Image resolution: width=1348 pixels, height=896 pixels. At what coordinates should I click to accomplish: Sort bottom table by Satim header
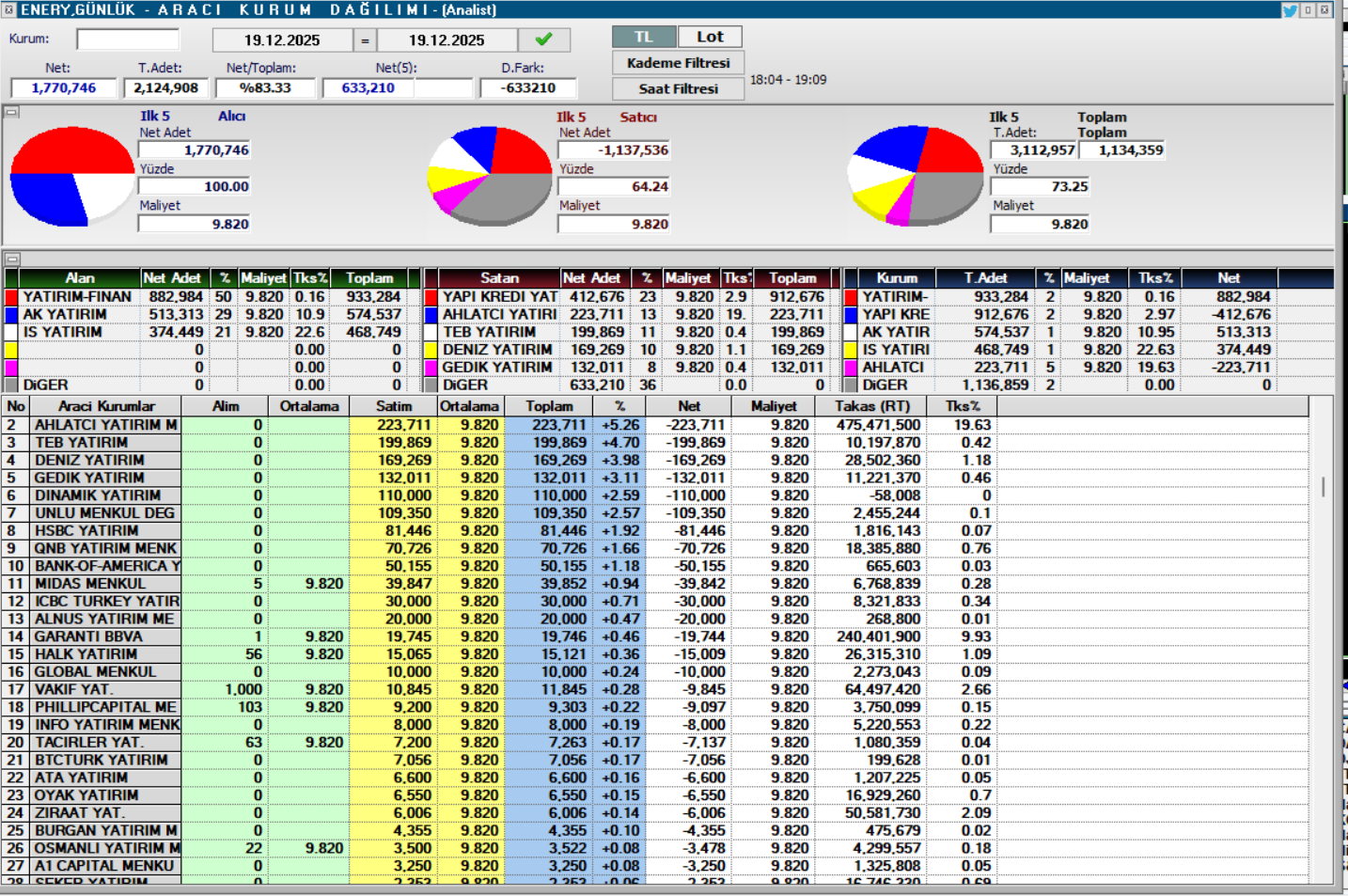point(394,406)
